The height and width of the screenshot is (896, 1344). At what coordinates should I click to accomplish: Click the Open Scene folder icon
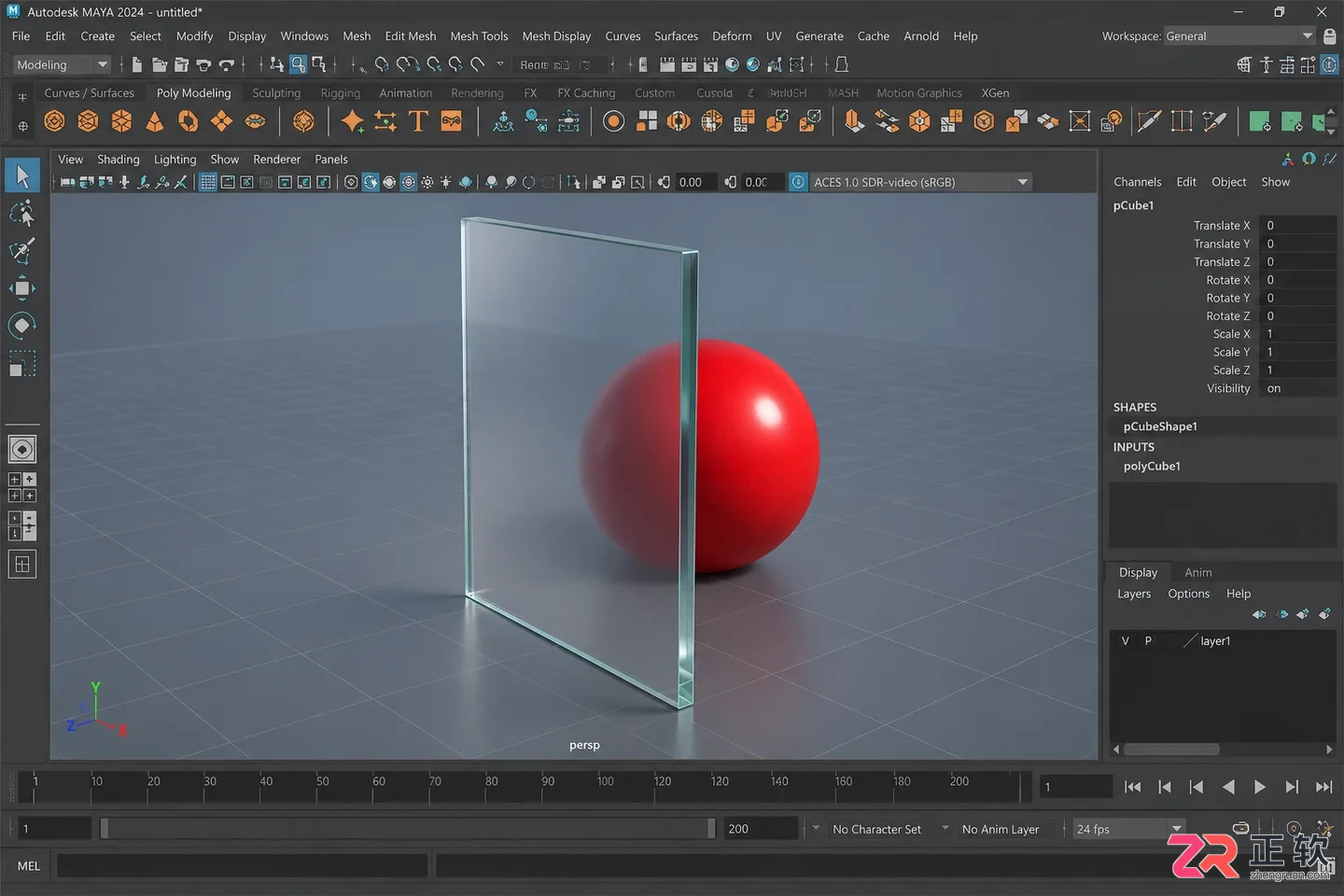point(160,64)
